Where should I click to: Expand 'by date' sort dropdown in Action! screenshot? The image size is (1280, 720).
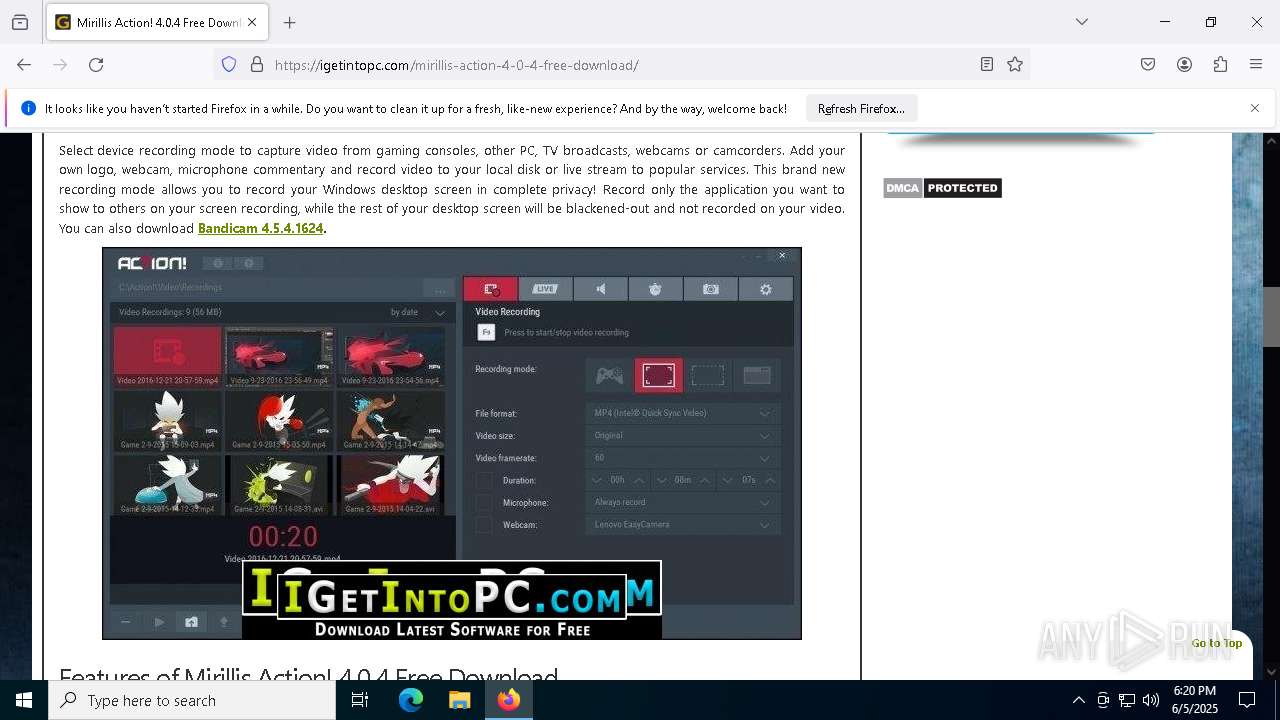coord(418,312)
